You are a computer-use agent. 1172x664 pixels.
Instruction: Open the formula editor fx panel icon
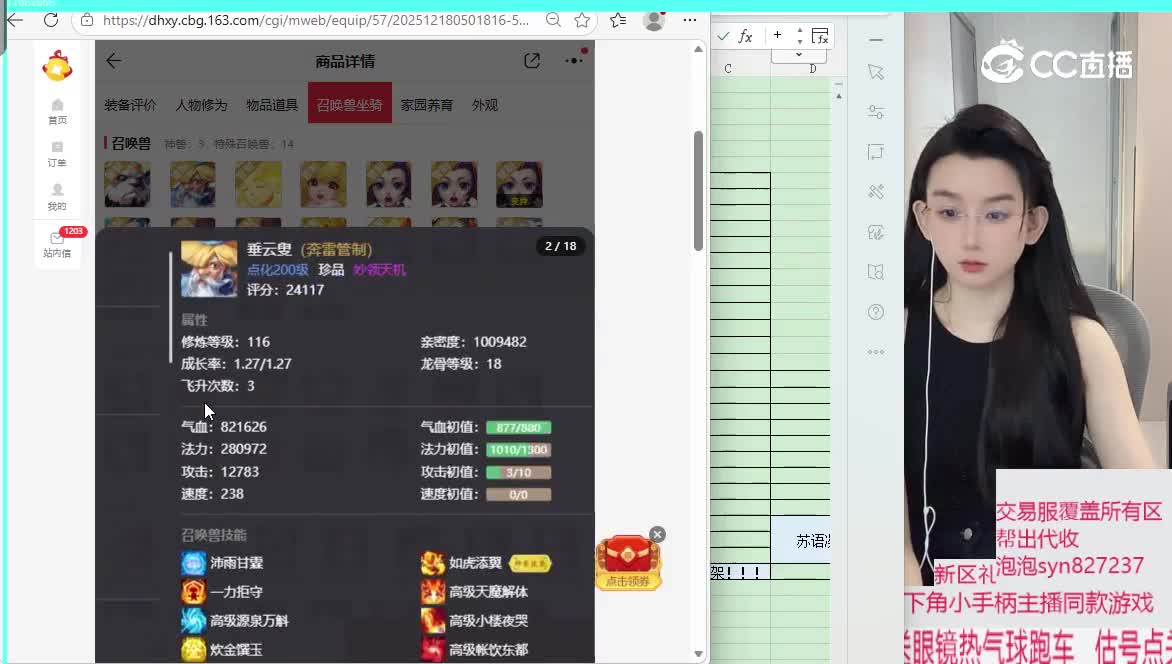point(820,36)
